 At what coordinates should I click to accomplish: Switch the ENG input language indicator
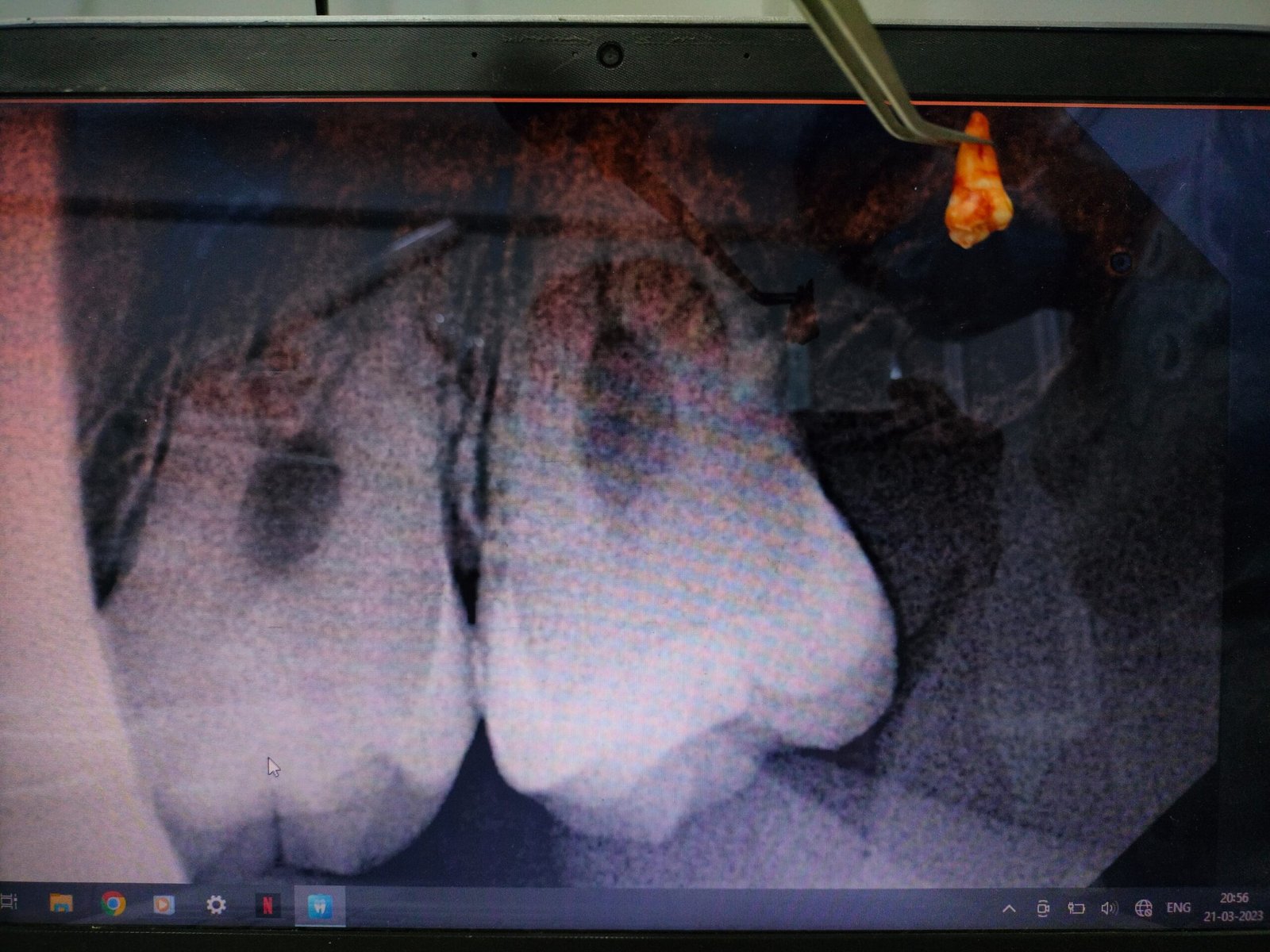pyautogui.click(x=1178, y=908)
